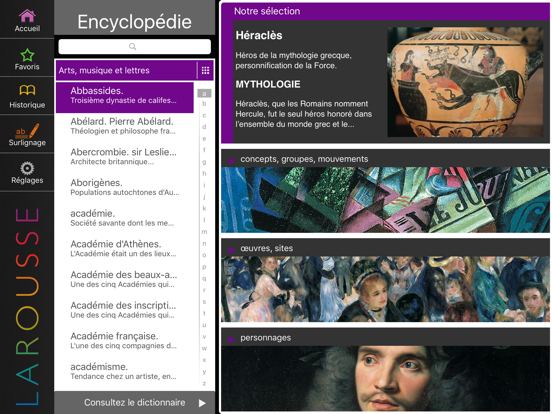Select the Académie française entry
This screenshot has height=414, width=552.
coord(125,340)
